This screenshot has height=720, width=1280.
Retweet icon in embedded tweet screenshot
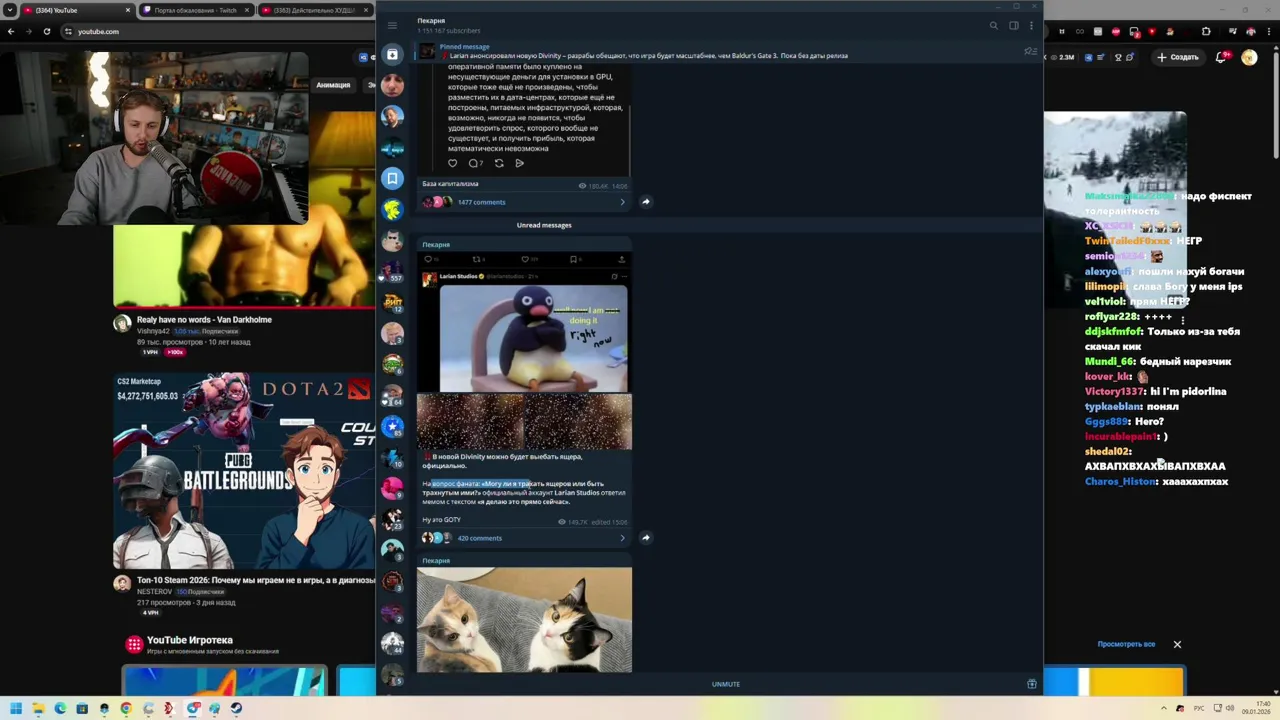click(x=477, y=259)
